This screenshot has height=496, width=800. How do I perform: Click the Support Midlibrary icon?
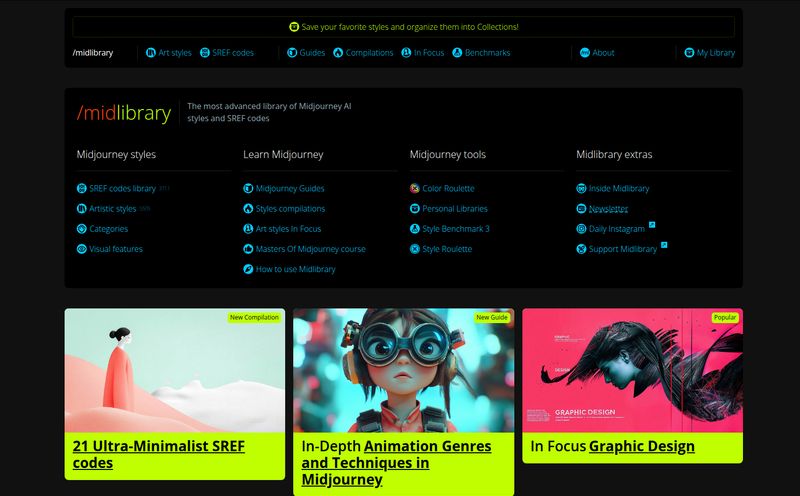pos(581,249)
